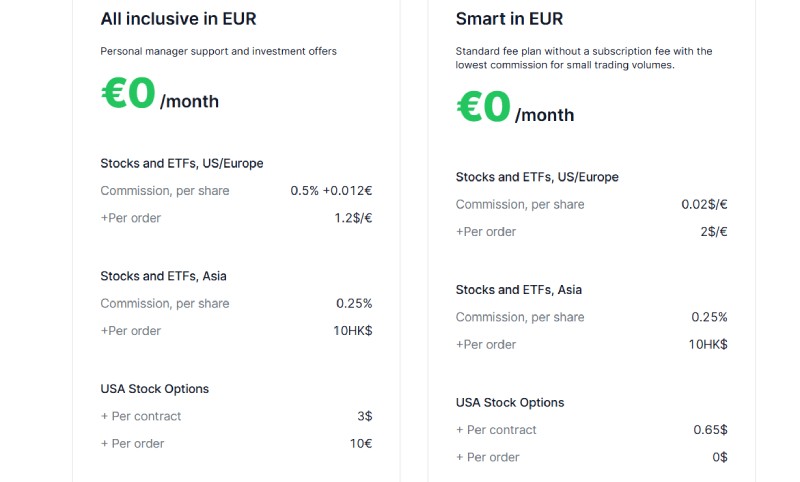
Task: Click "Stocks and ETFs, Asia" in Smart plan
Action: (x=519, y=290)
